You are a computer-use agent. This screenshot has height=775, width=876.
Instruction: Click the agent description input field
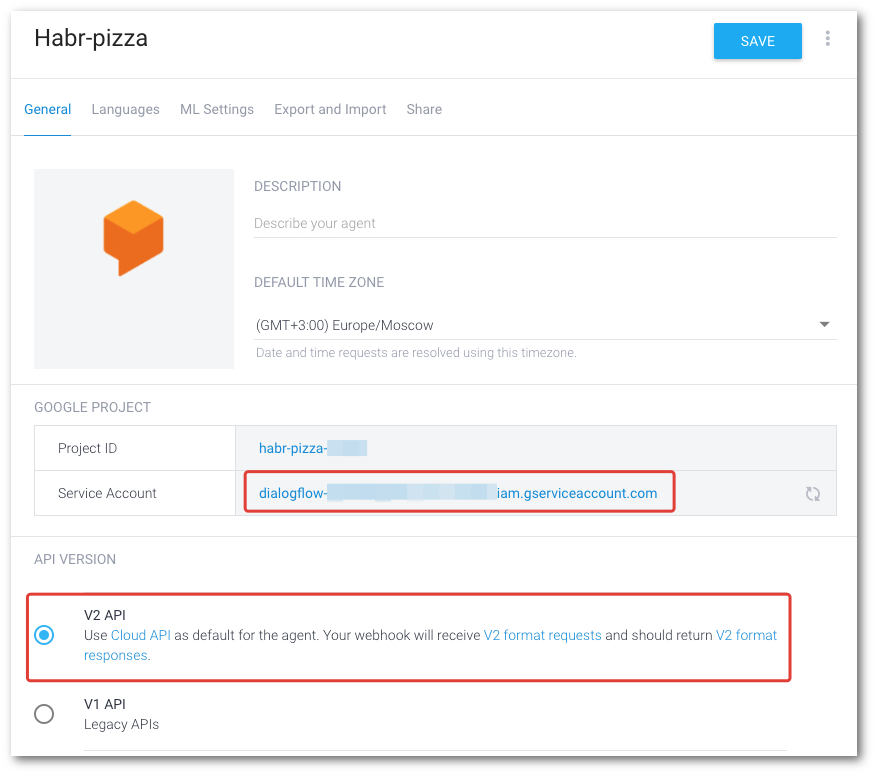pyautogui.click(x=545, y=223)
